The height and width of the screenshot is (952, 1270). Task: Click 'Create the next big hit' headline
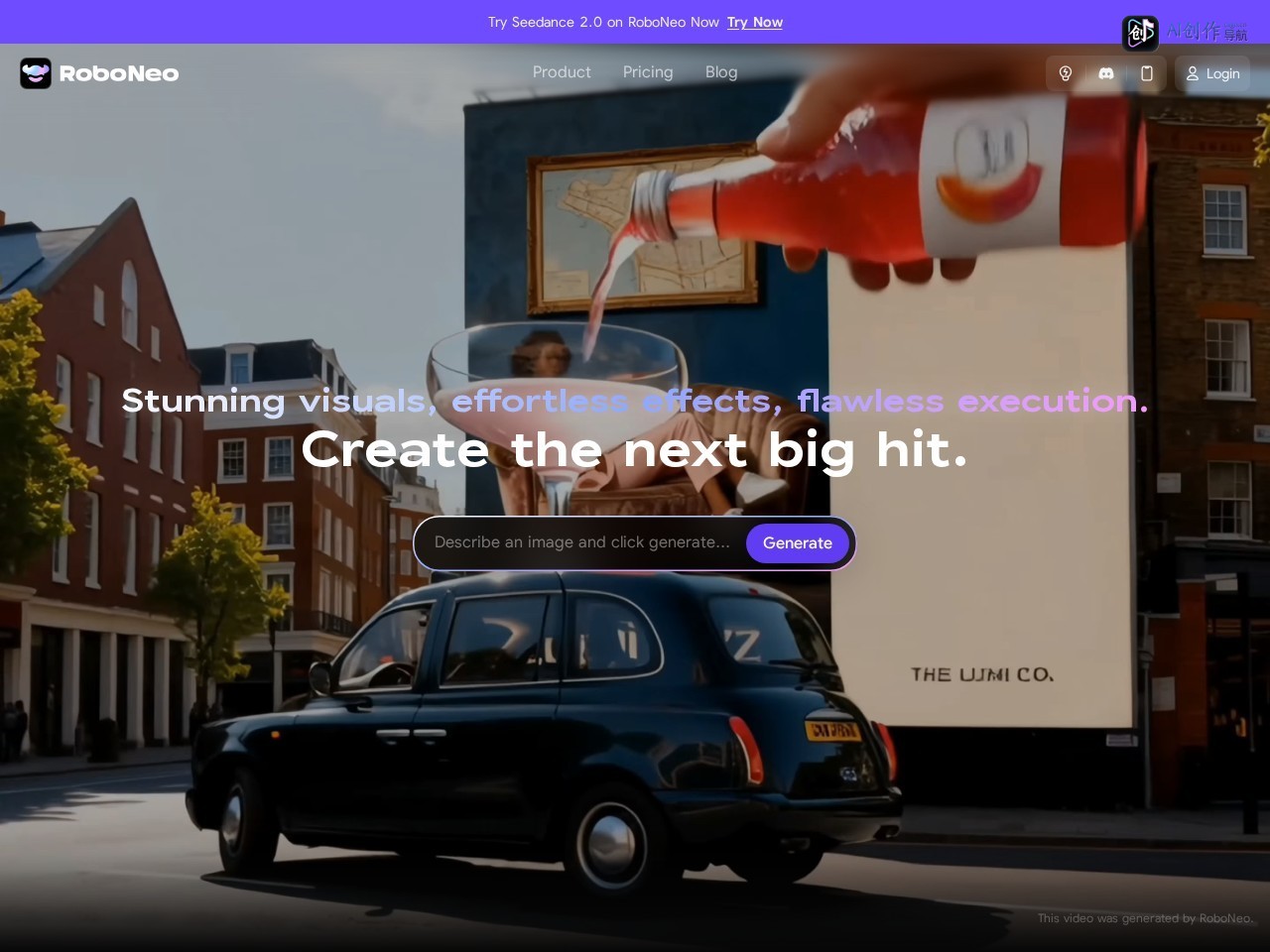pyautogui.click(x=635, y=450)
